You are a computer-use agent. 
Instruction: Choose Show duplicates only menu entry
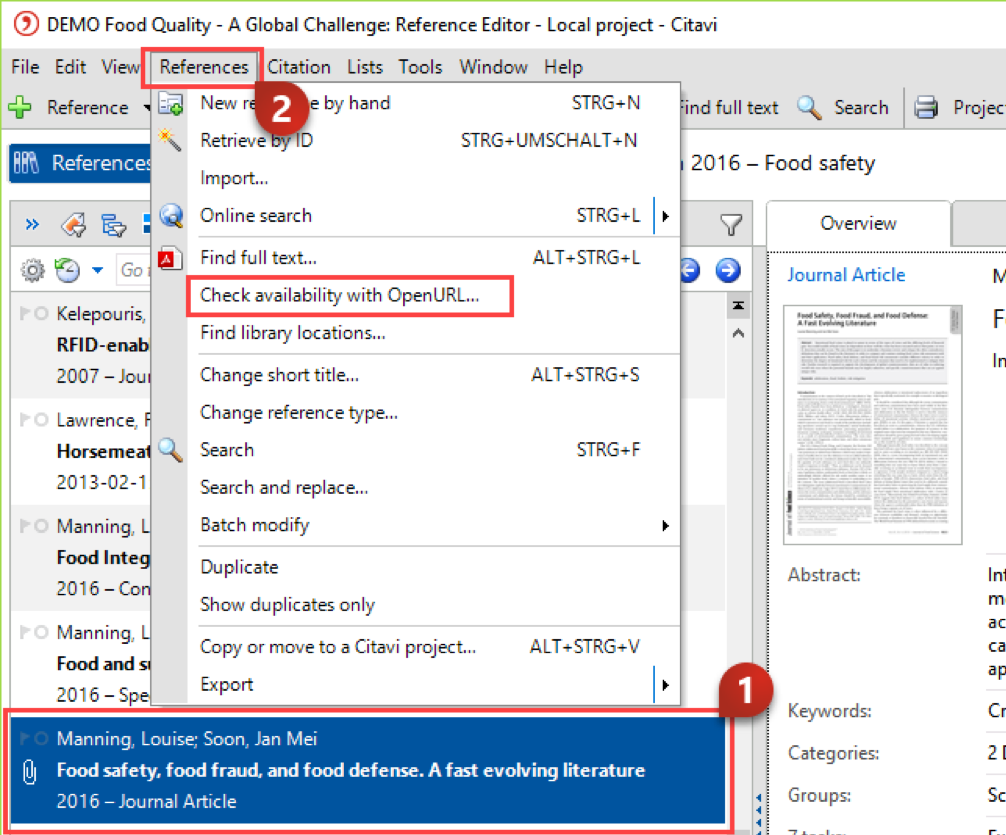coord(287,605)
